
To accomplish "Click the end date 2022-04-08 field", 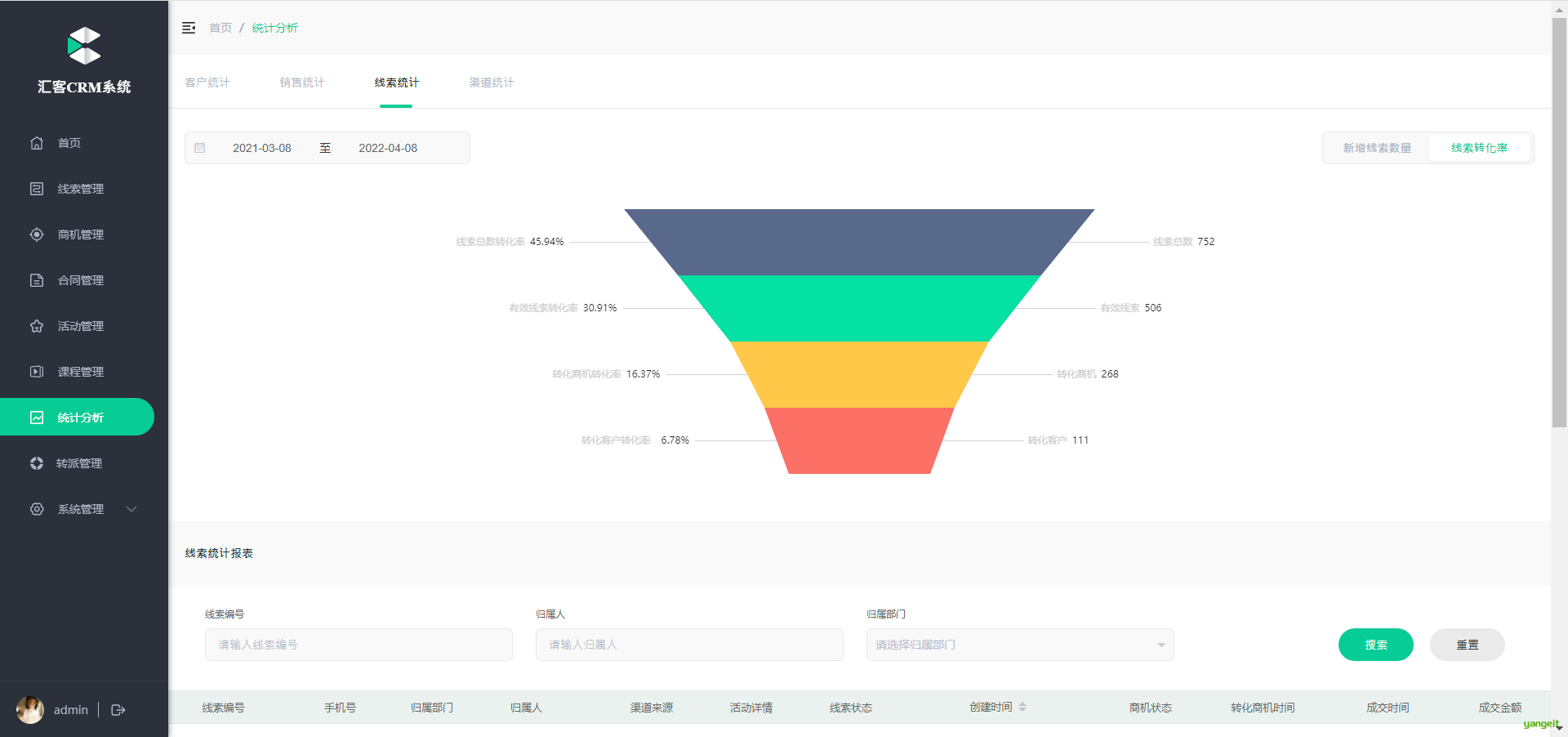I will (x=388, y=148).
